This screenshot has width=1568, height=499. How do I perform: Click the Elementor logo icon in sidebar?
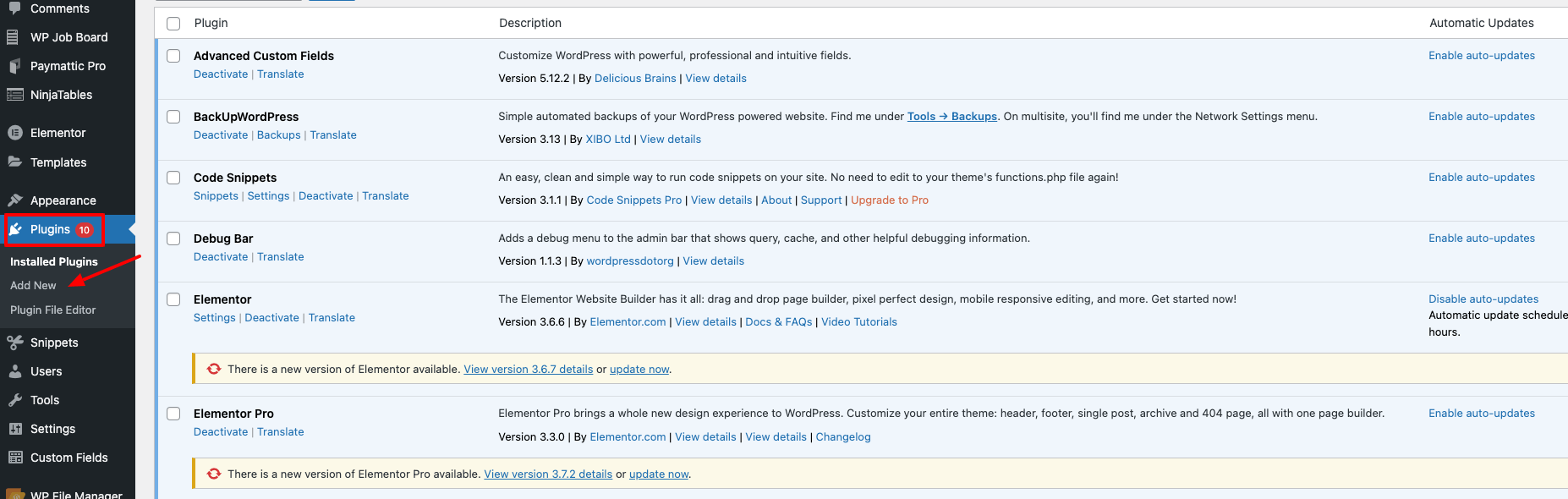14,133
